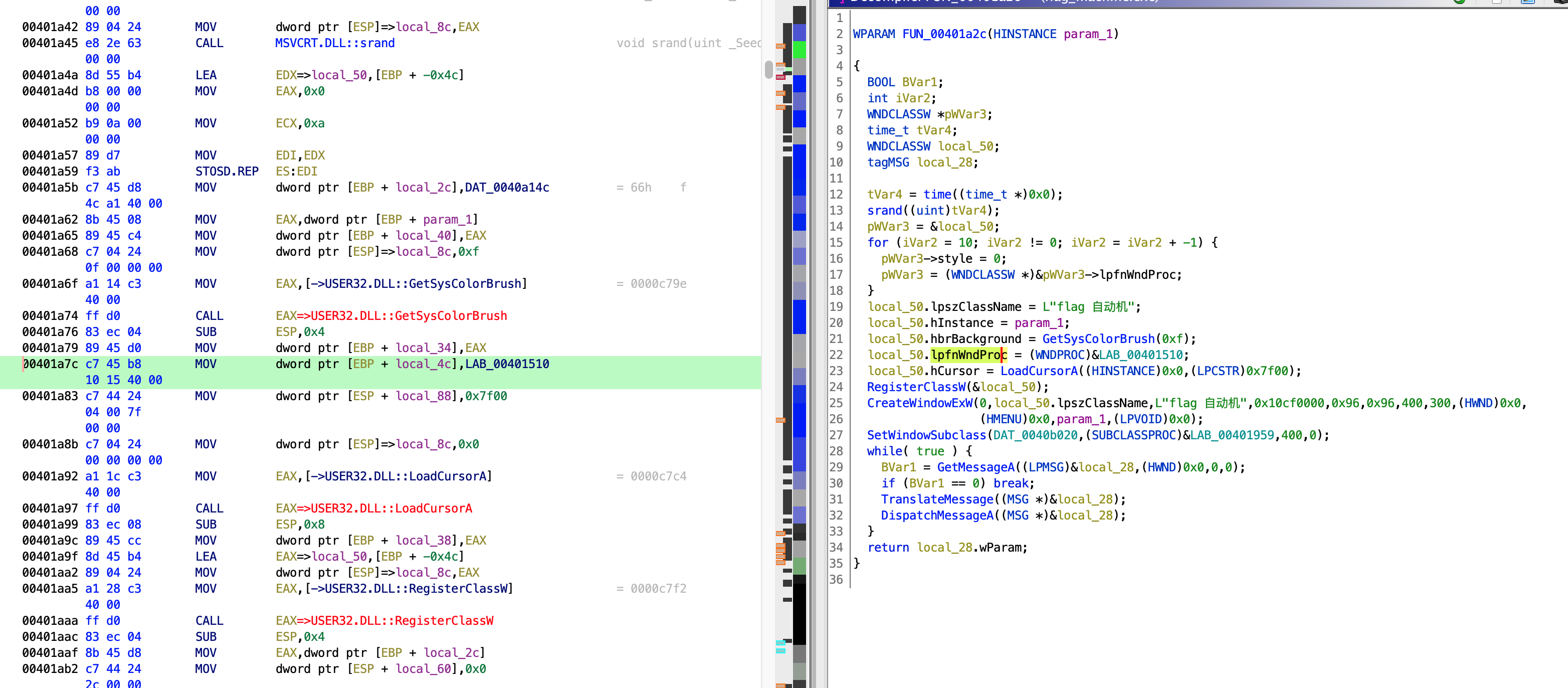Click the 'while' keyword on line 28
1568x688 pixels.
pyautogui.click(x=884, y=450)
